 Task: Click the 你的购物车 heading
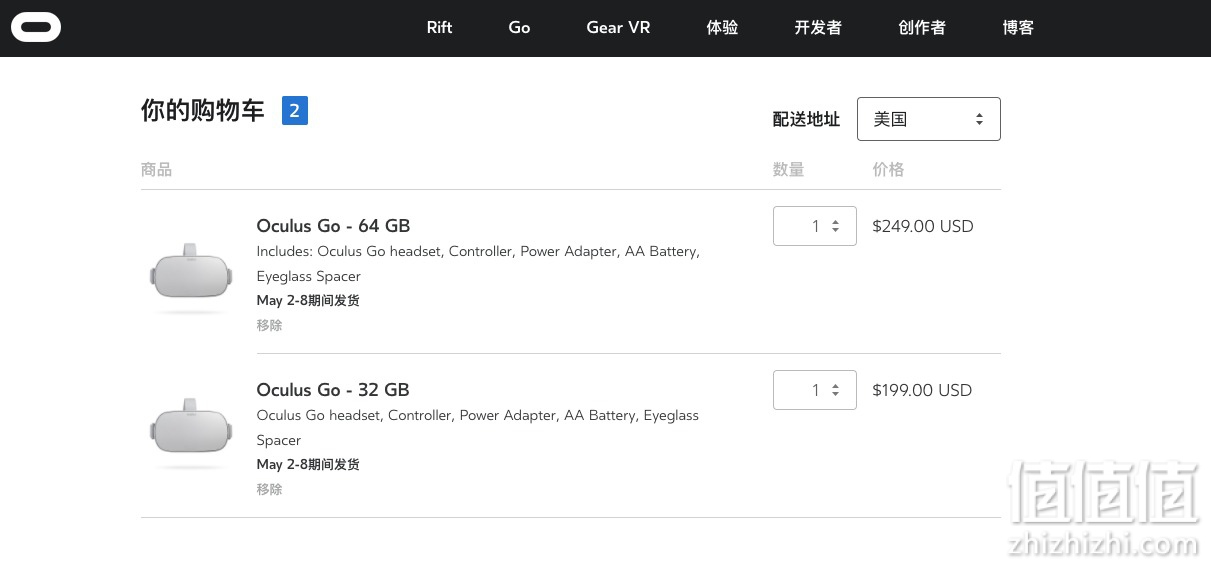tap(203, 111)
